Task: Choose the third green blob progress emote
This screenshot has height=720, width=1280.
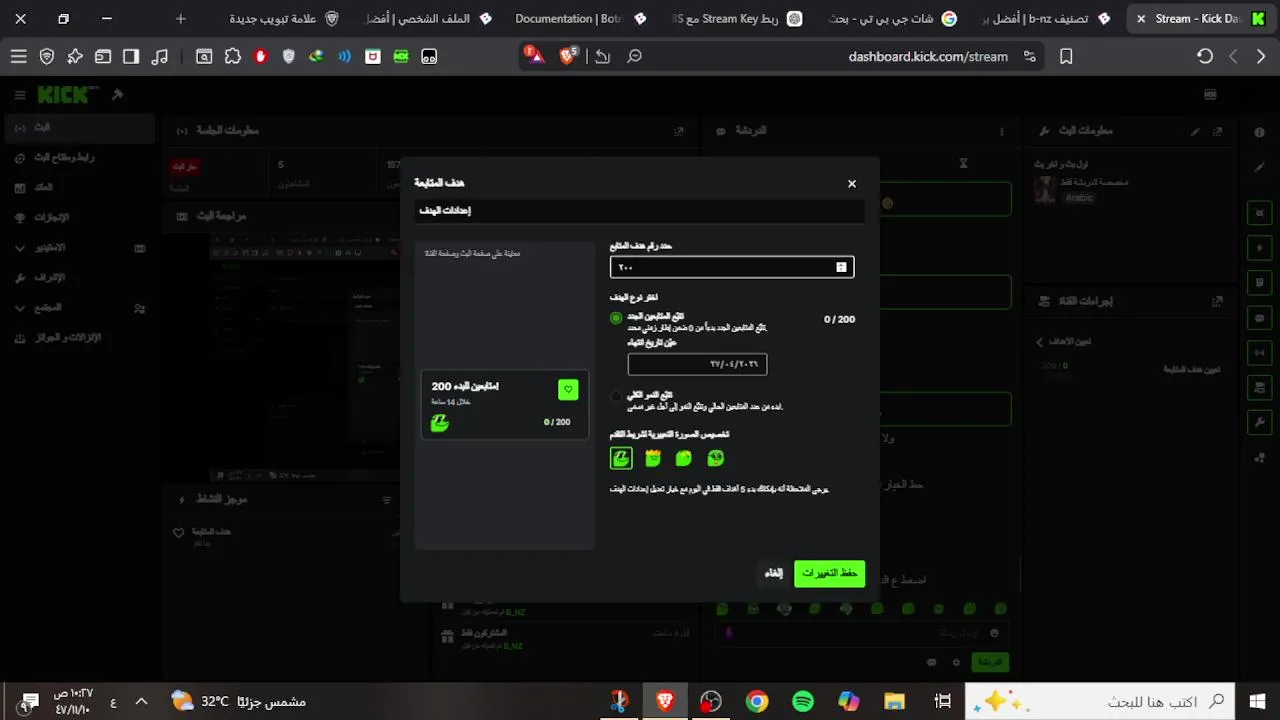Action: (684, 458)
